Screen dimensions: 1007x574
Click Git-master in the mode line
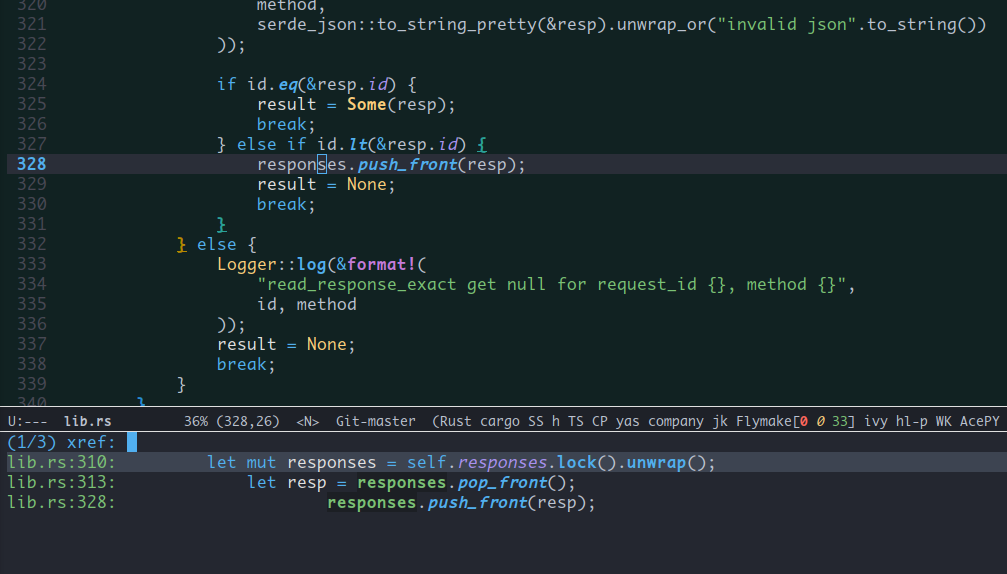click(376, 421)
